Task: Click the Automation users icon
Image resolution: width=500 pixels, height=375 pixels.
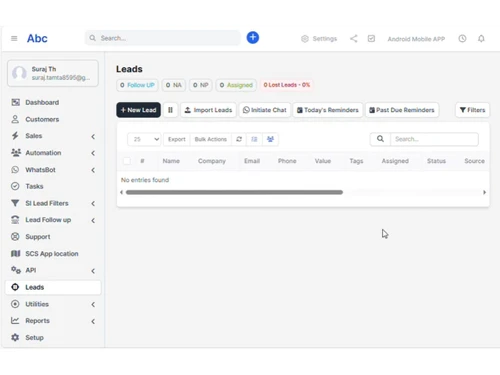Action: click(x=16, y=153)
